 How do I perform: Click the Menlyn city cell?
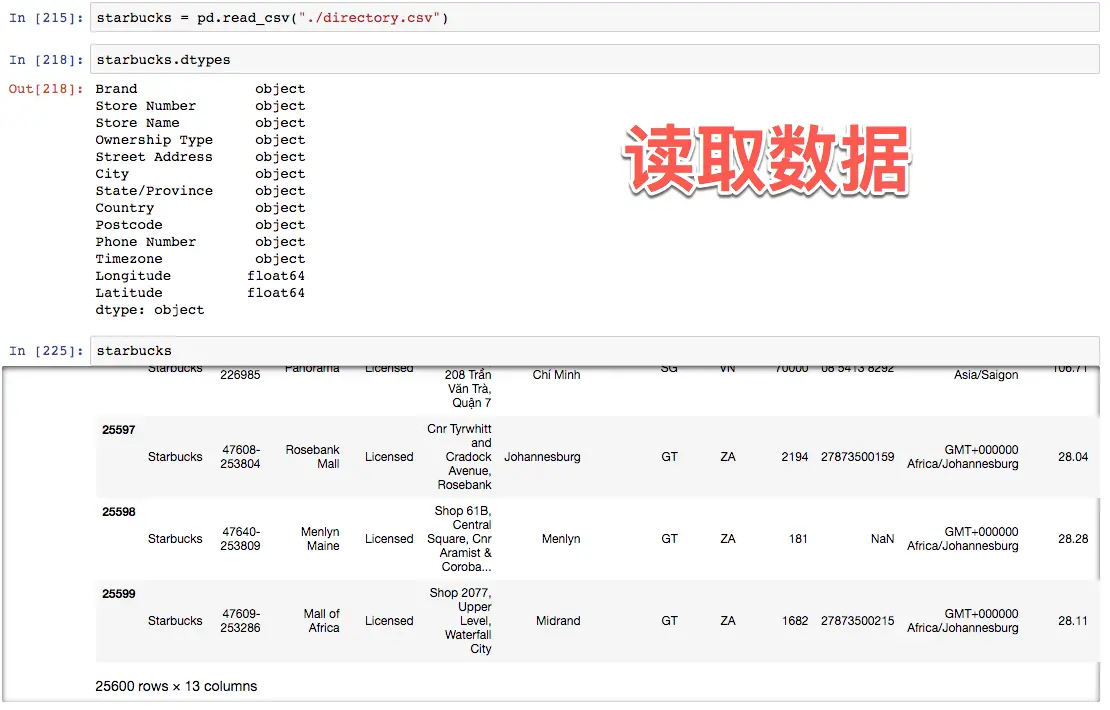[x=561, y=539]
